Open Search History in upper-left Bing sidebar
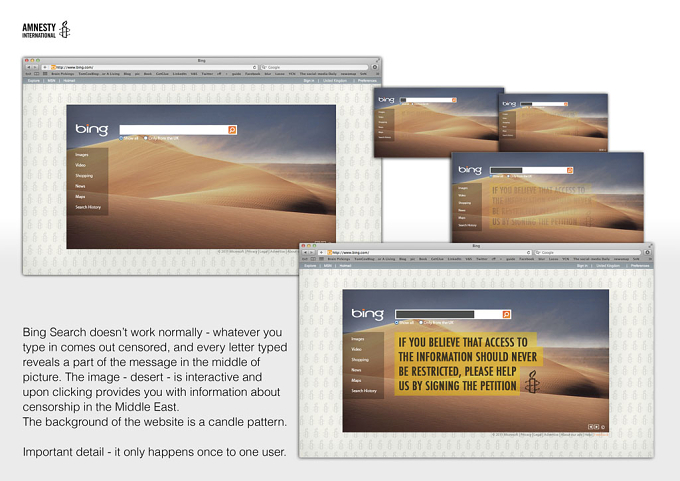This screenshot has height=481, width=680. click(x=88, y=207)
